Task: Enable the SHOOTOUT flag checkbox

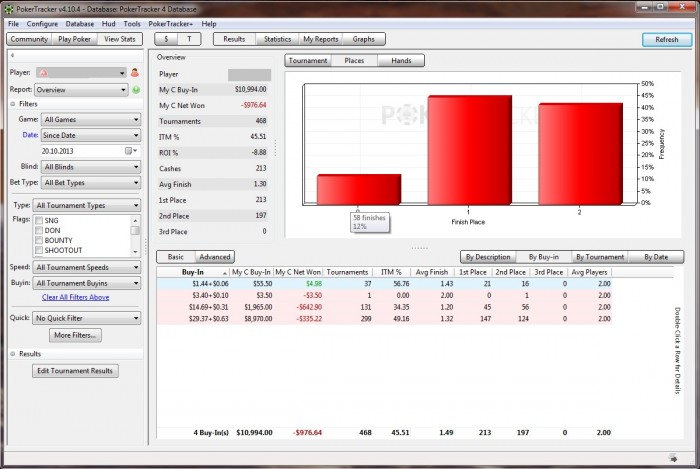Action: coord(39,250)
